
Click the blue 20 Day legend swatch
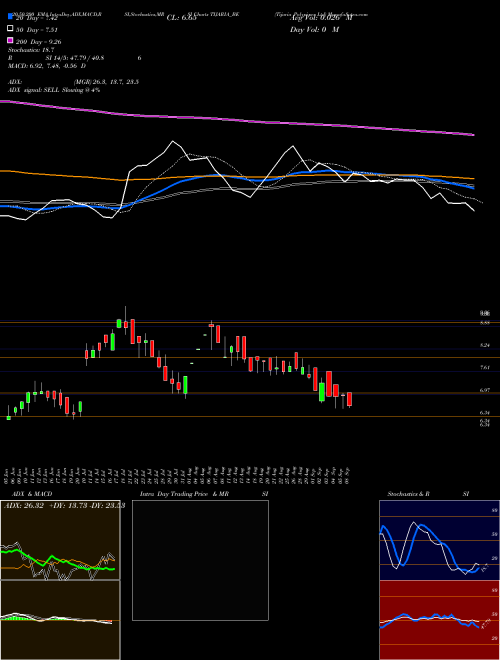(10, 16)
